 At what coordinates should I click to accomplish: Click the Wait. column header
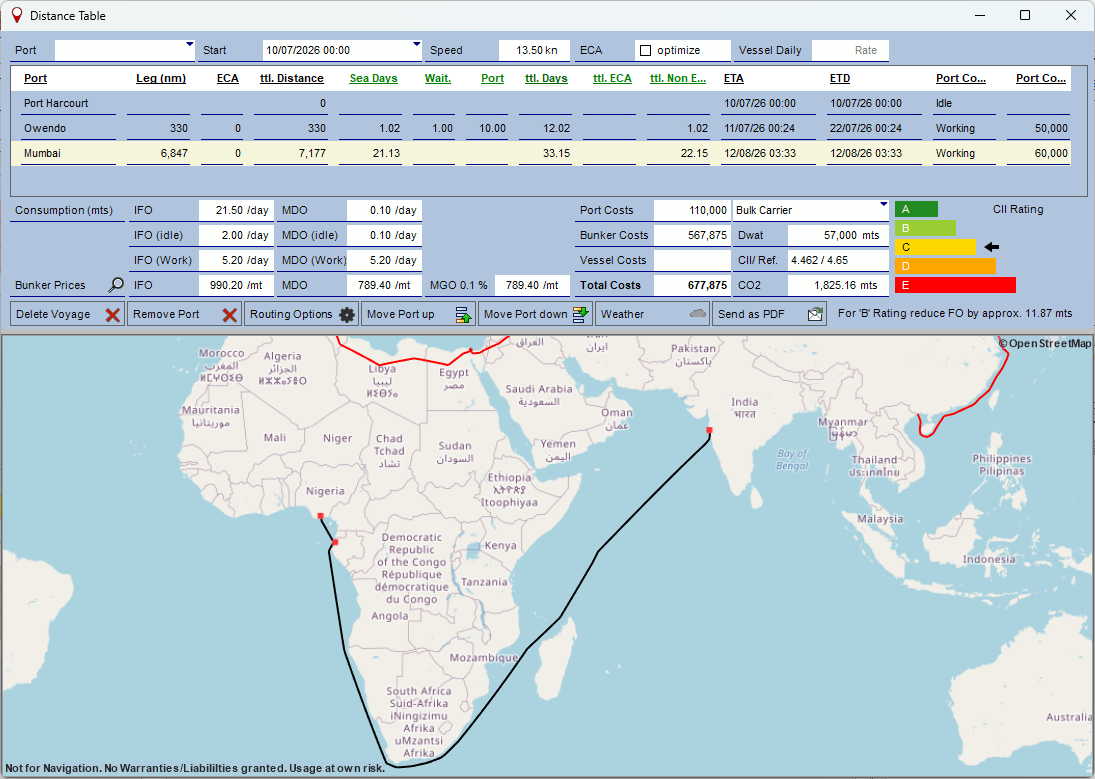pos(438,78)
